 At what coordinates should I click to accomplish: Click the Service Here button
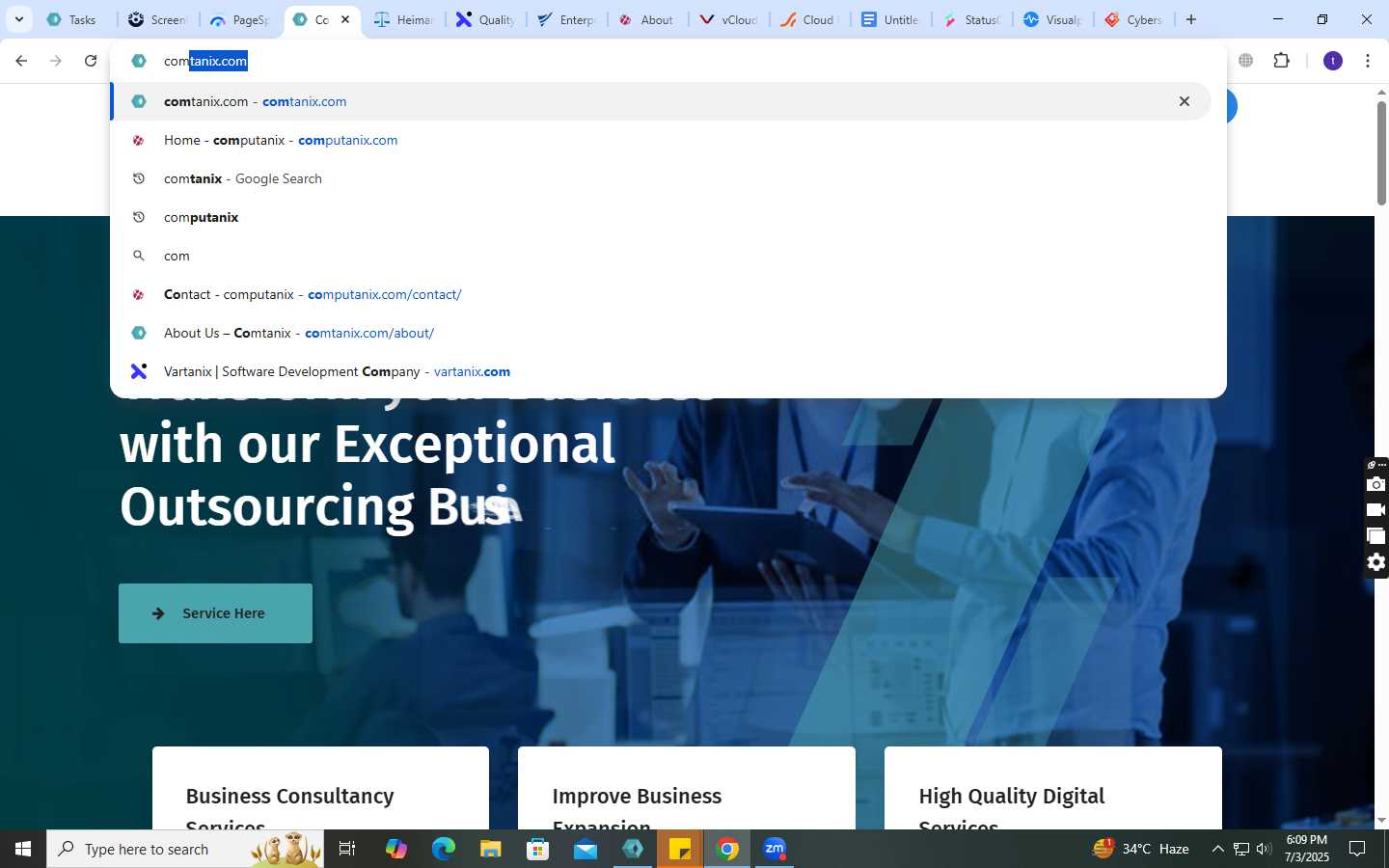(x=215, y=613)
